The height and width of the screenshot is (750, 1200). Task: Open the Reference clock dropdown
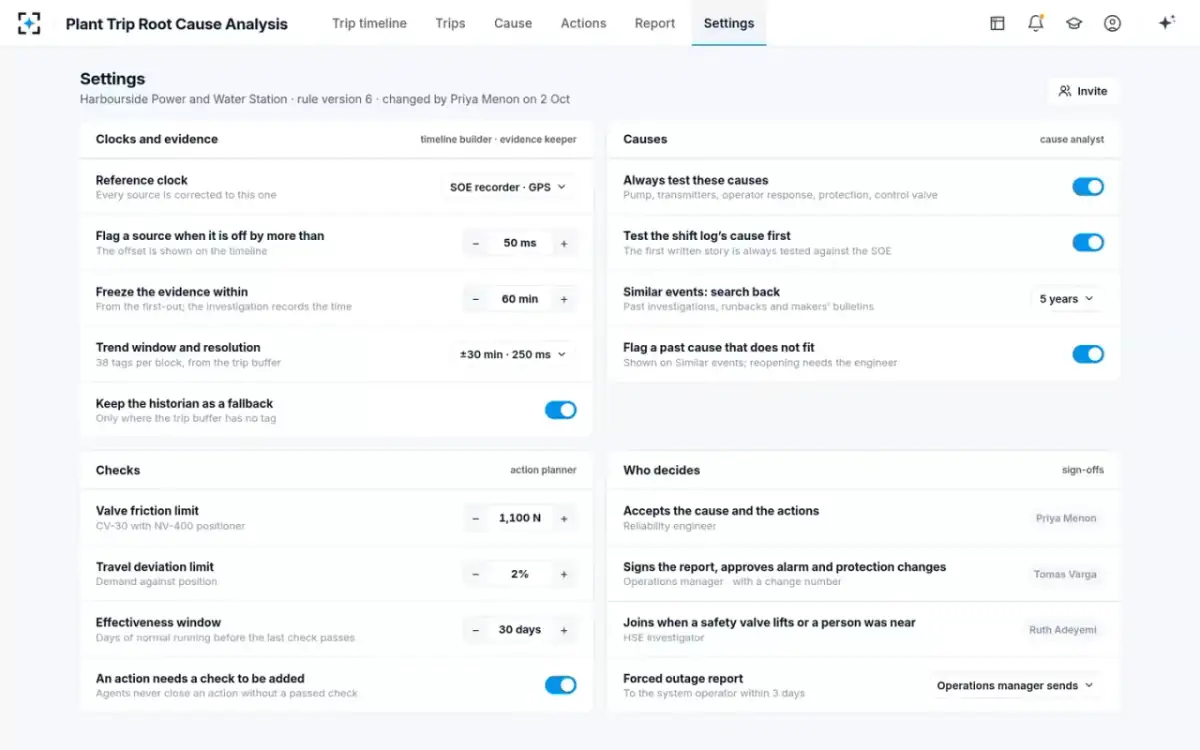[508, 187]
